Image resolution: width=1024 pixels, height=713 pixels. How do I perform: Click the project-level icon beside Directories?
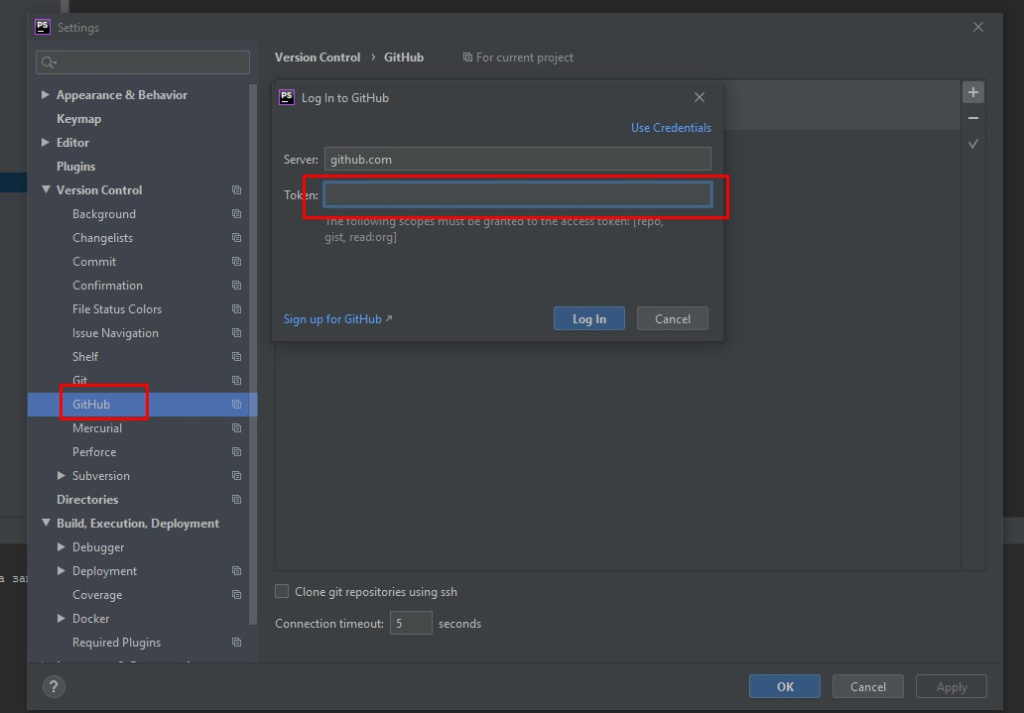[236, 499]
